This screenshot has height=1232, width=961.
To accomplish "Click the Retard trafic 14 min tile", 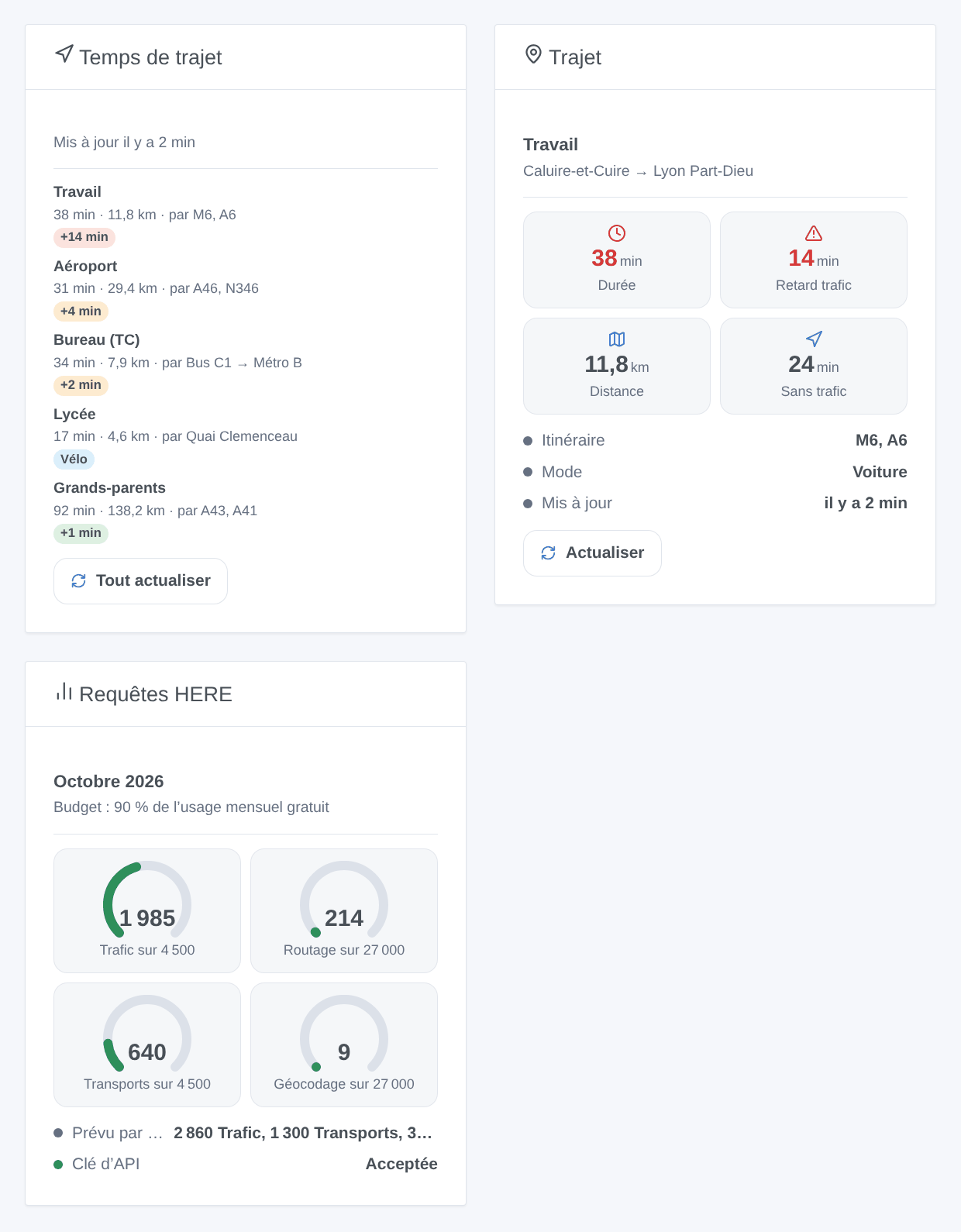I will (x=814, y=260).
